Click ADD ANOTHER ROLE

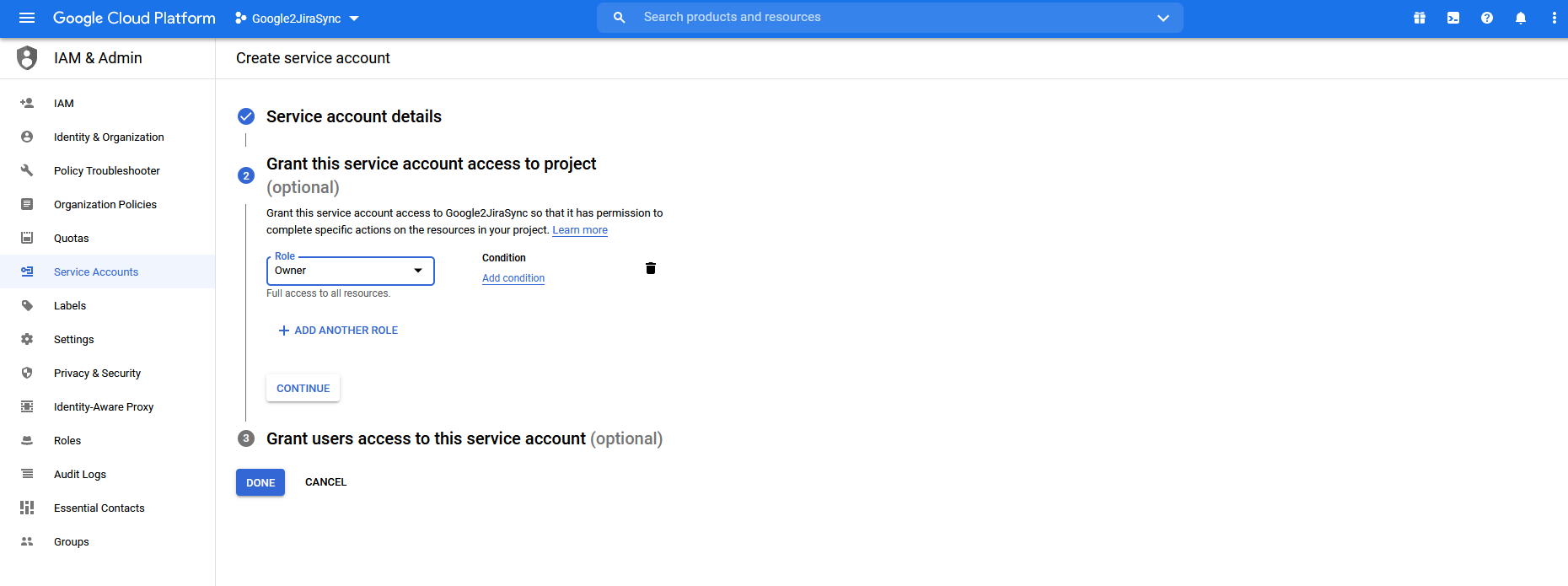tap(338, 331)
